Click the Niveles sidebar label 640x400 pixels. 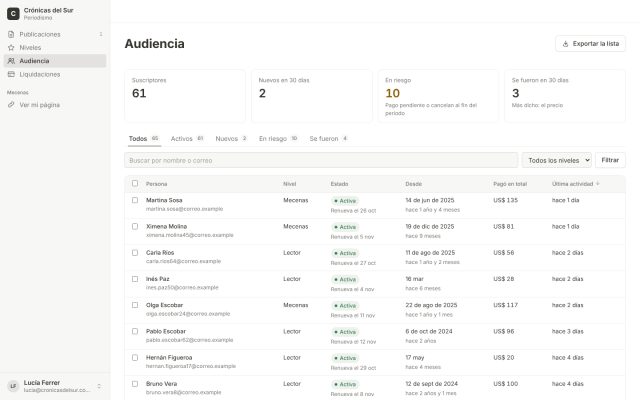30,48
